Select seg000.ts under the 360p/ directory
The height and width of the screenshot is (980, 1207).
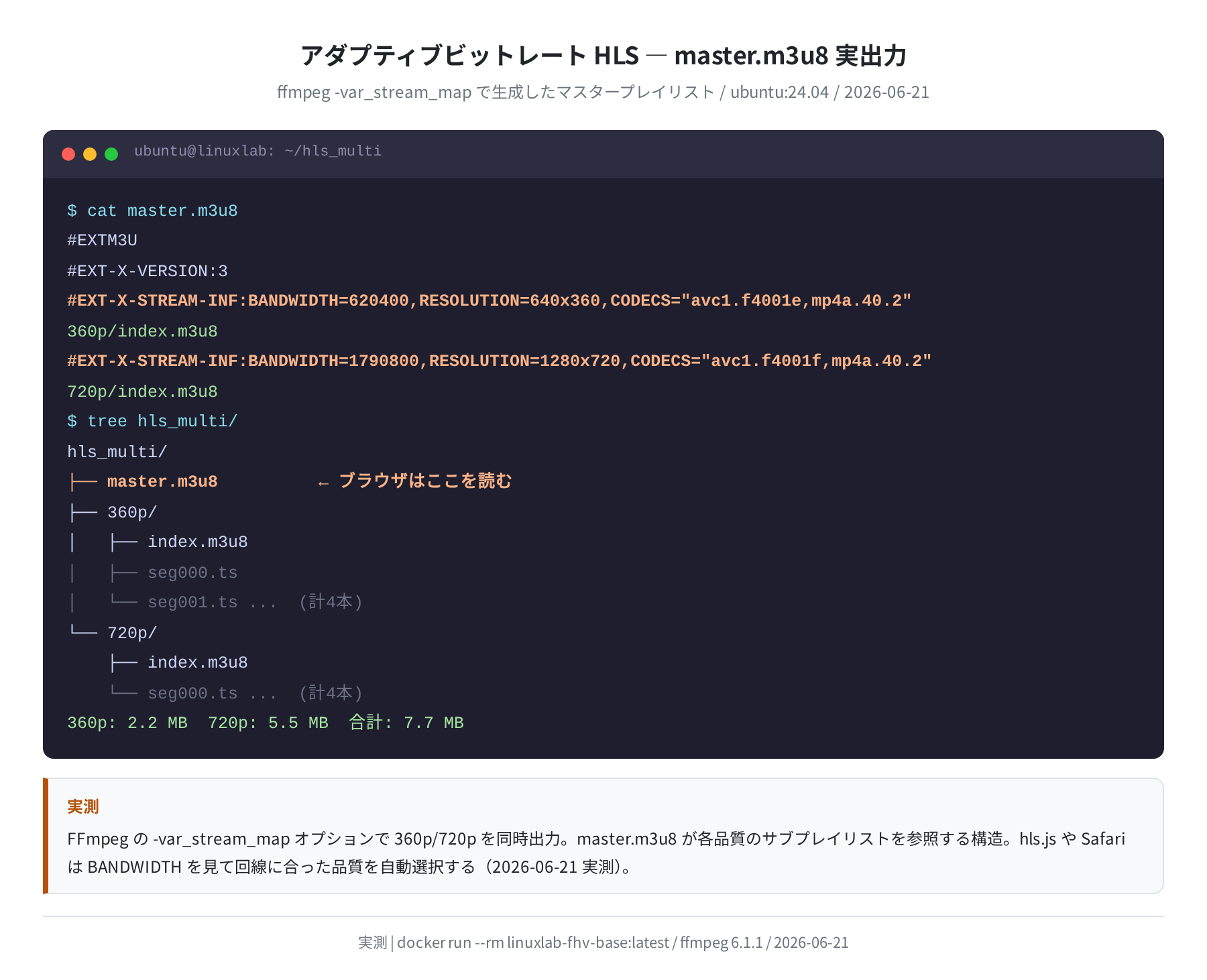point(192,572)
